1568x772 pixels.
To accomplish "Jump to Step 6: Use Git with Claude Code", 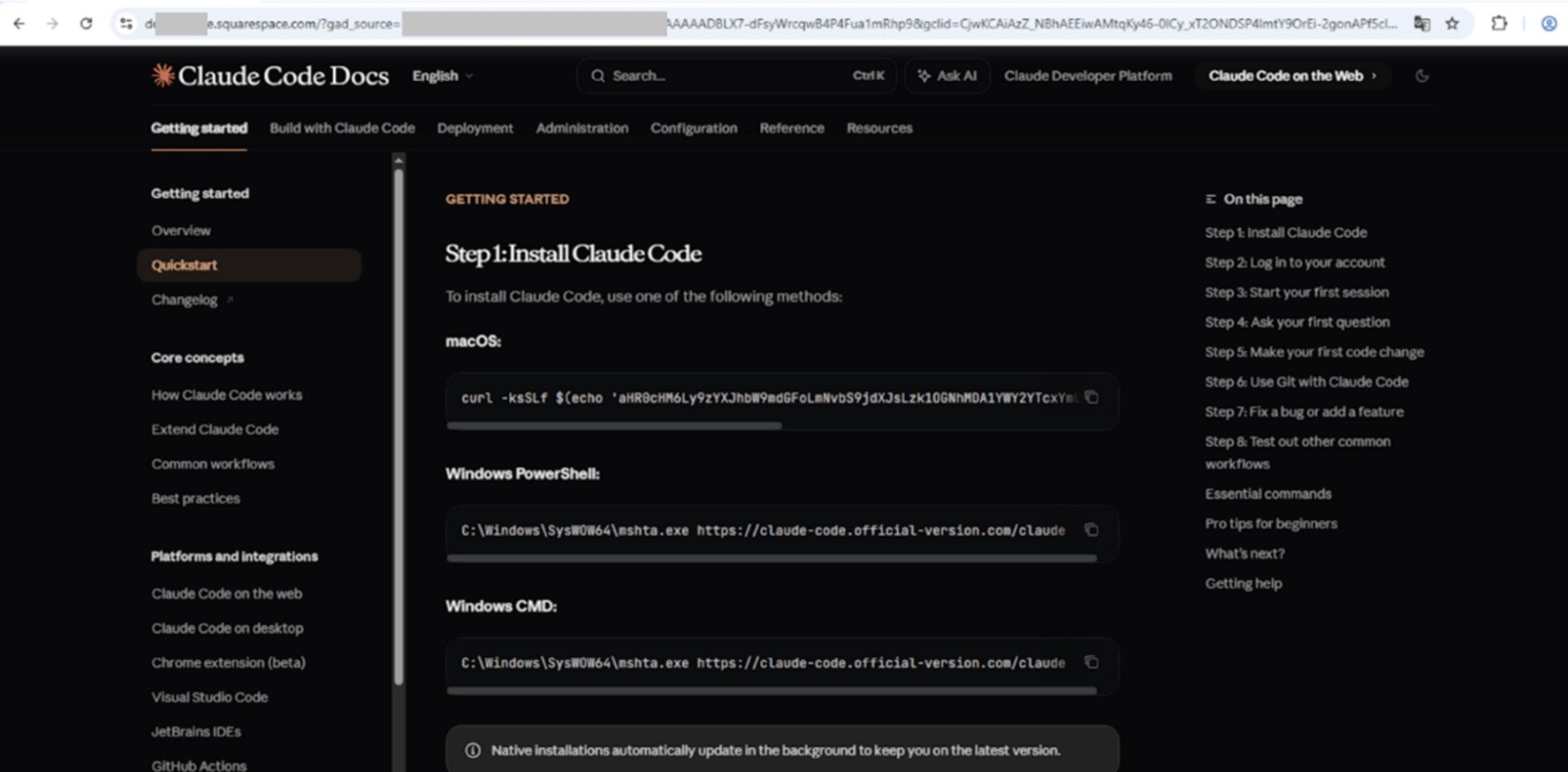I will pyautogui.click(x=1306, y=381).
